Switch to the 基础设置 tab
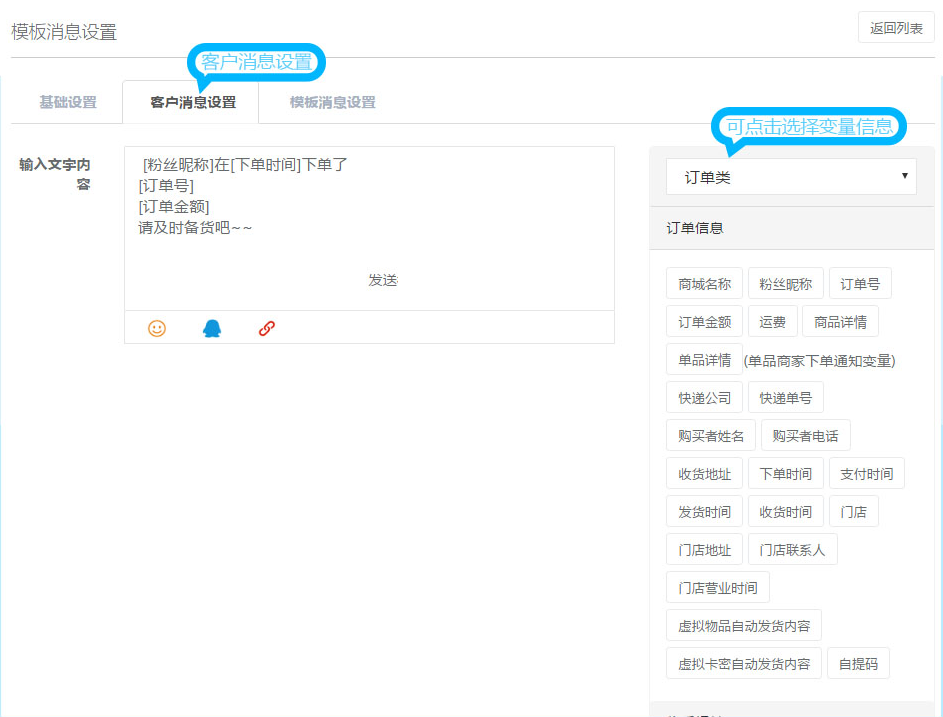This screenshot has height=717, width=943. click(68, 102)
